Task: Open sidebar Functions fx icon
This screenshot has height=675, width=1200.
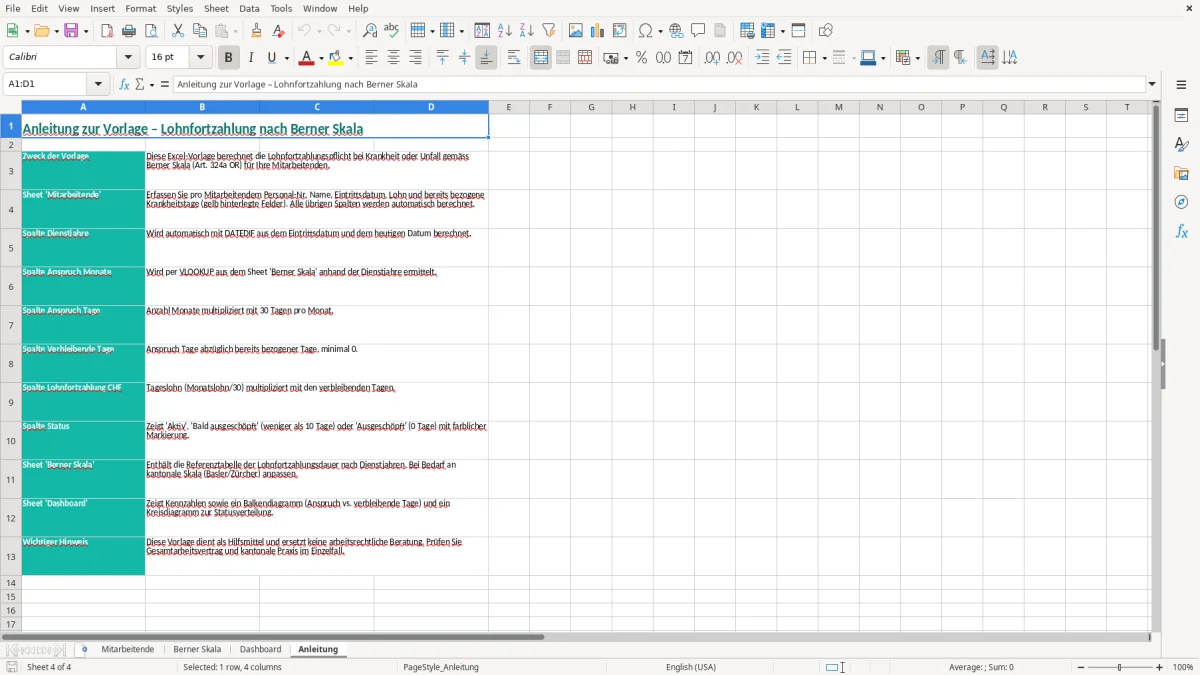Action: click(x=1181, y=231)
